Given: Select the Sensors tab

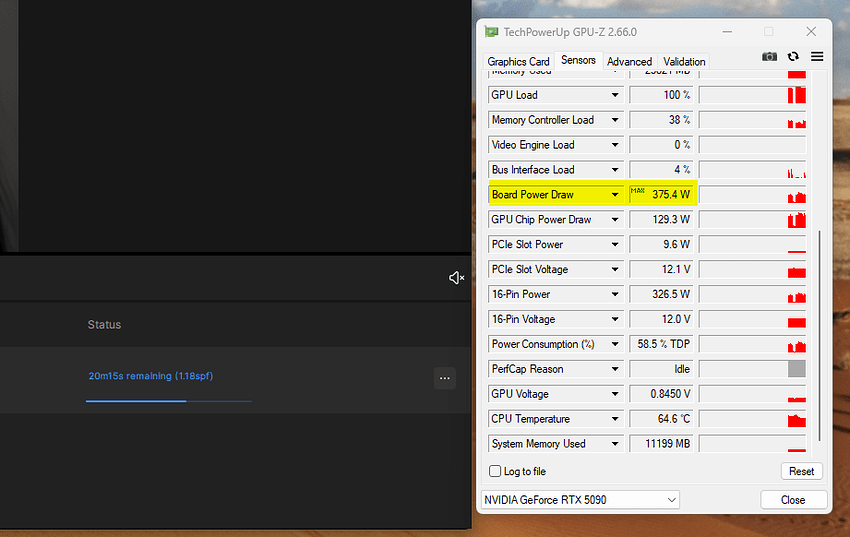Looking at the screenshot, I should [x=578, y=60].
